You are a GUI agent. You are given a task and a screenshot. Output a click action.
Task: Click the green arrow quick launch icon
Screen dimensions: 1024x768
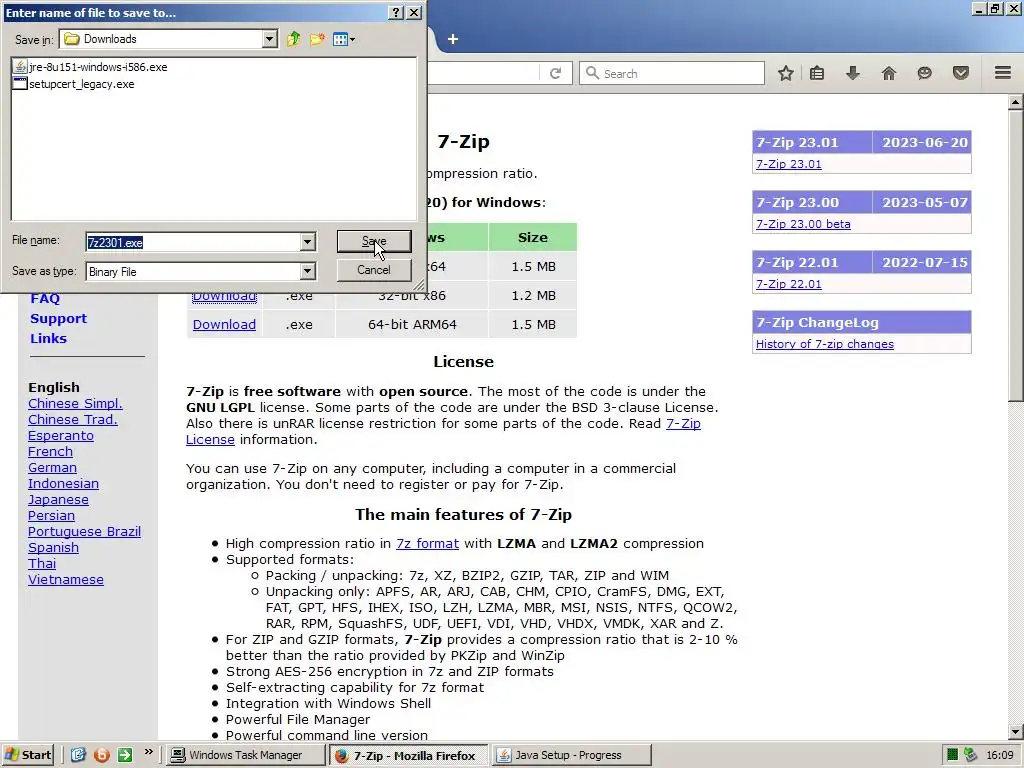tap(125, 755)
